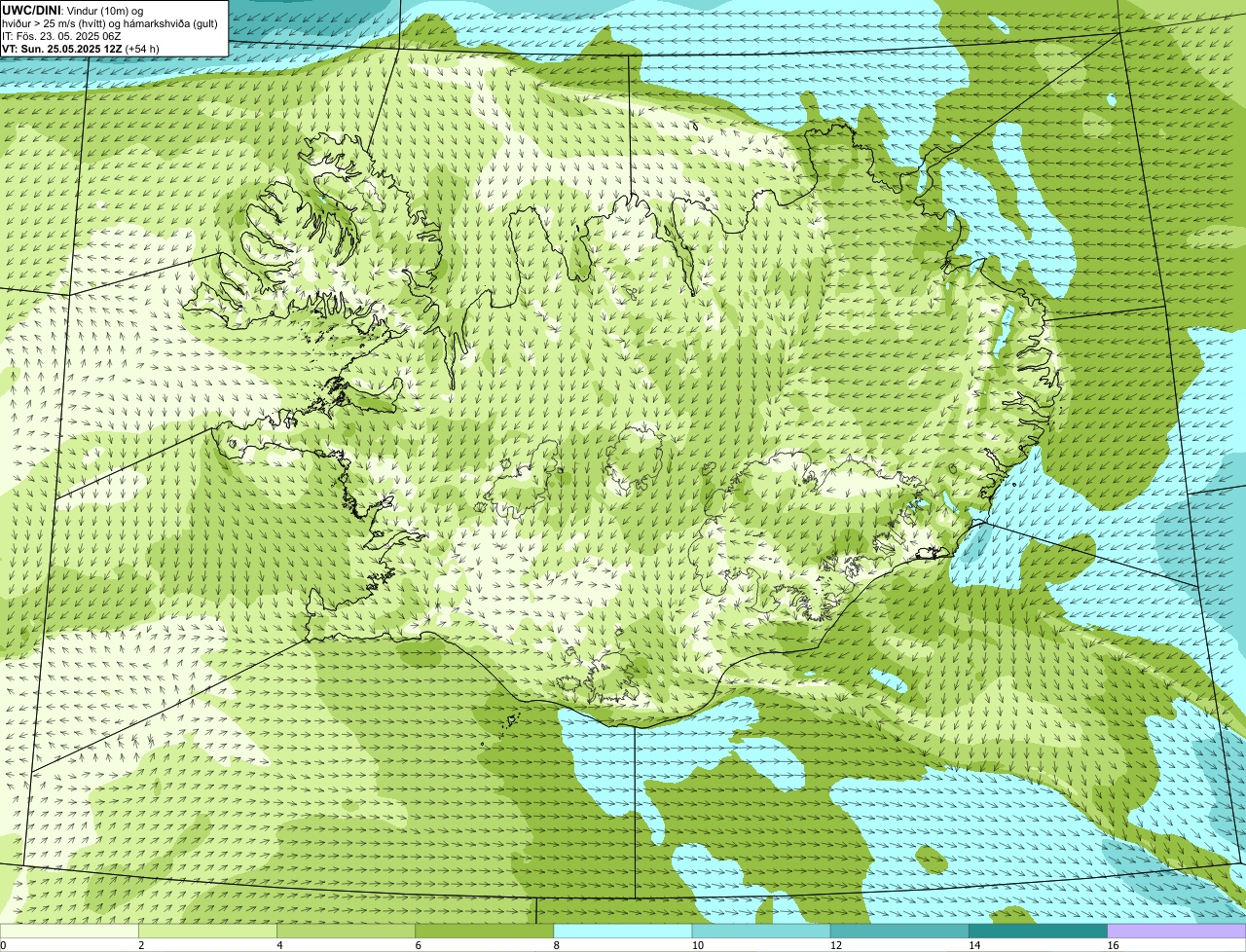Select the teal 12–14 m/s color swatch
The width and height of the screenshot is (1246, 952).
point(899,931)
